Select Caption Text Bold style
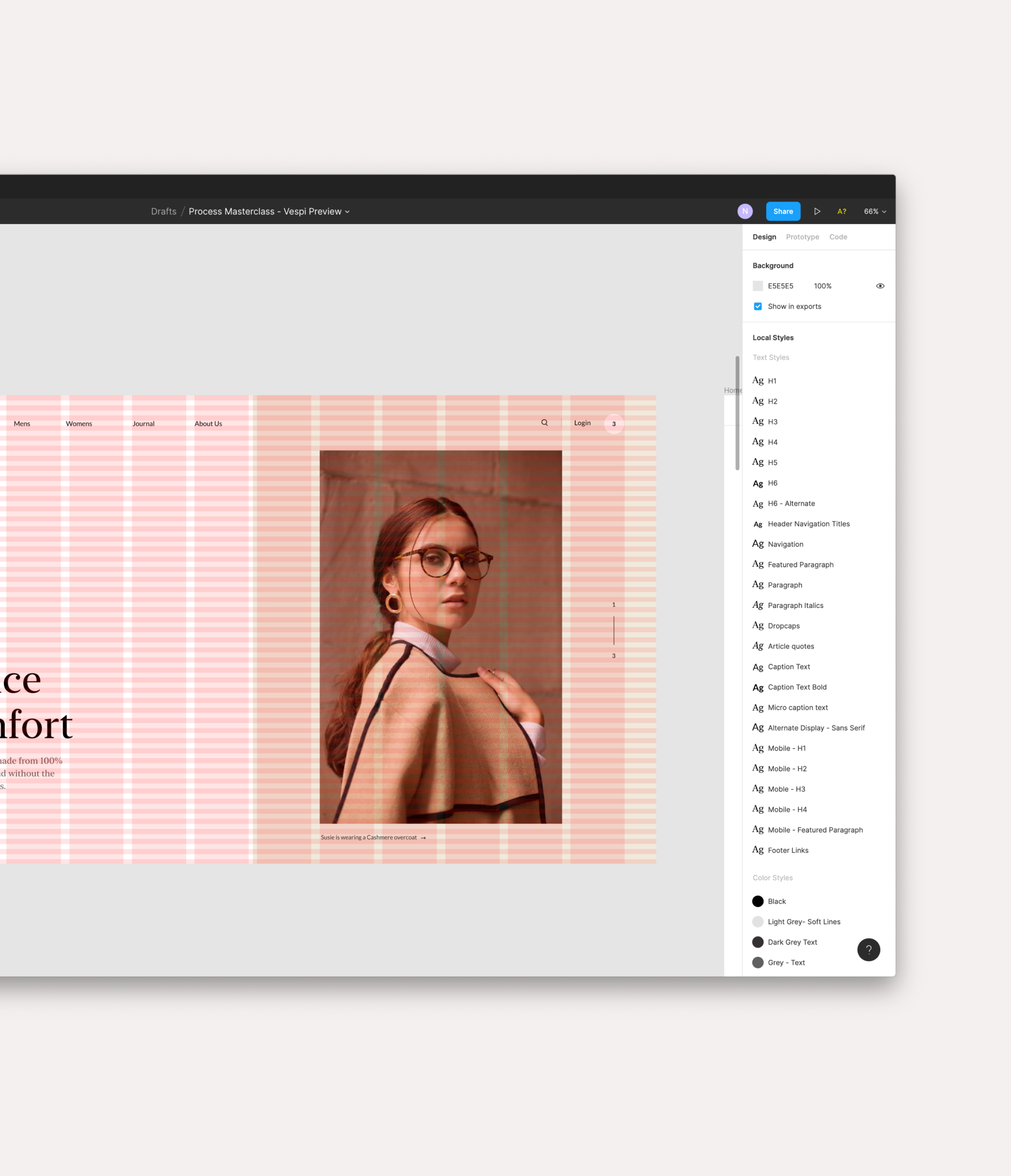Image resolution: width=1011 pixels, height=1176 pixels. tap(818, 687)
